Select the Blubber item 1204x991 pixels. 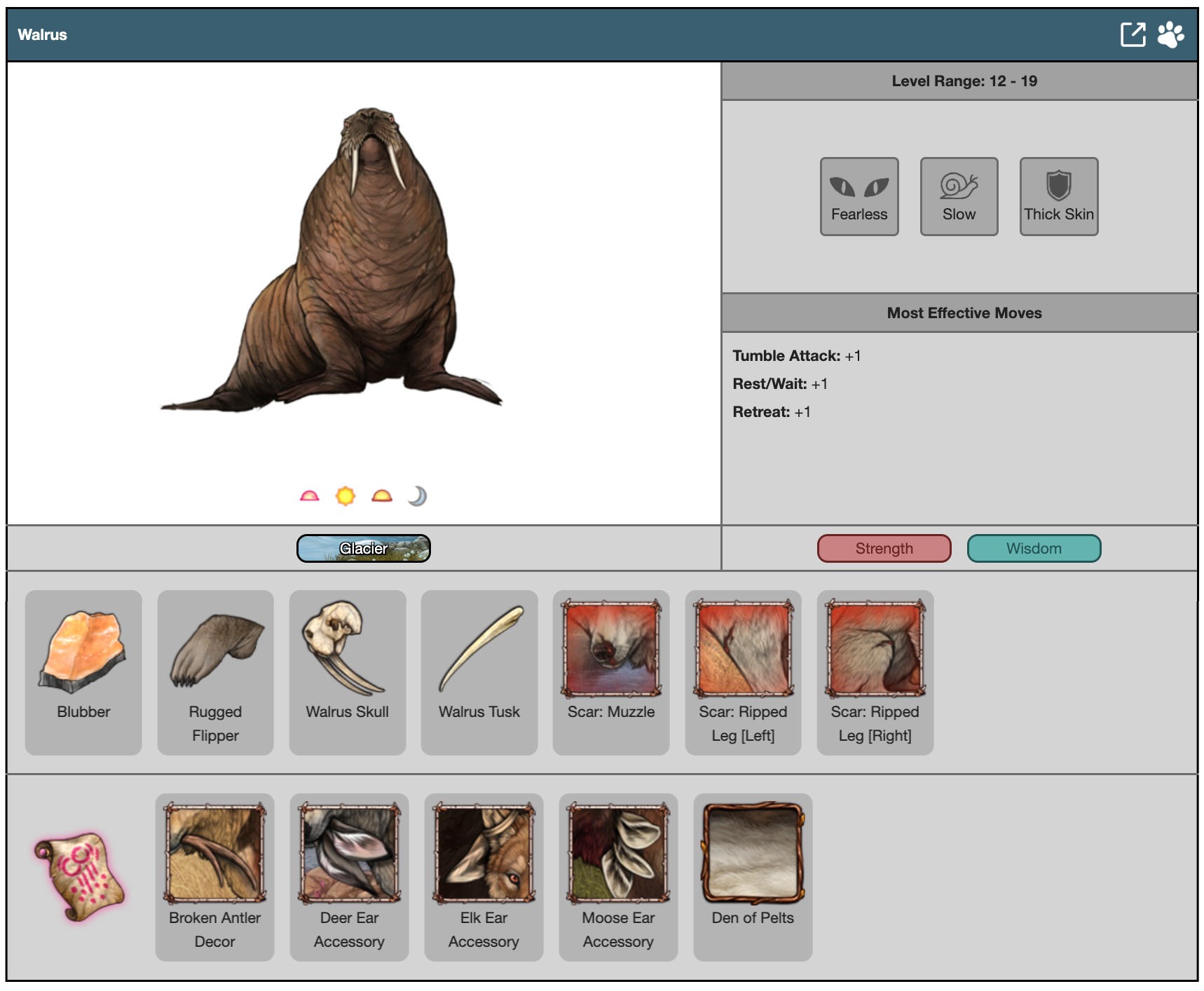tap(83, 671)
